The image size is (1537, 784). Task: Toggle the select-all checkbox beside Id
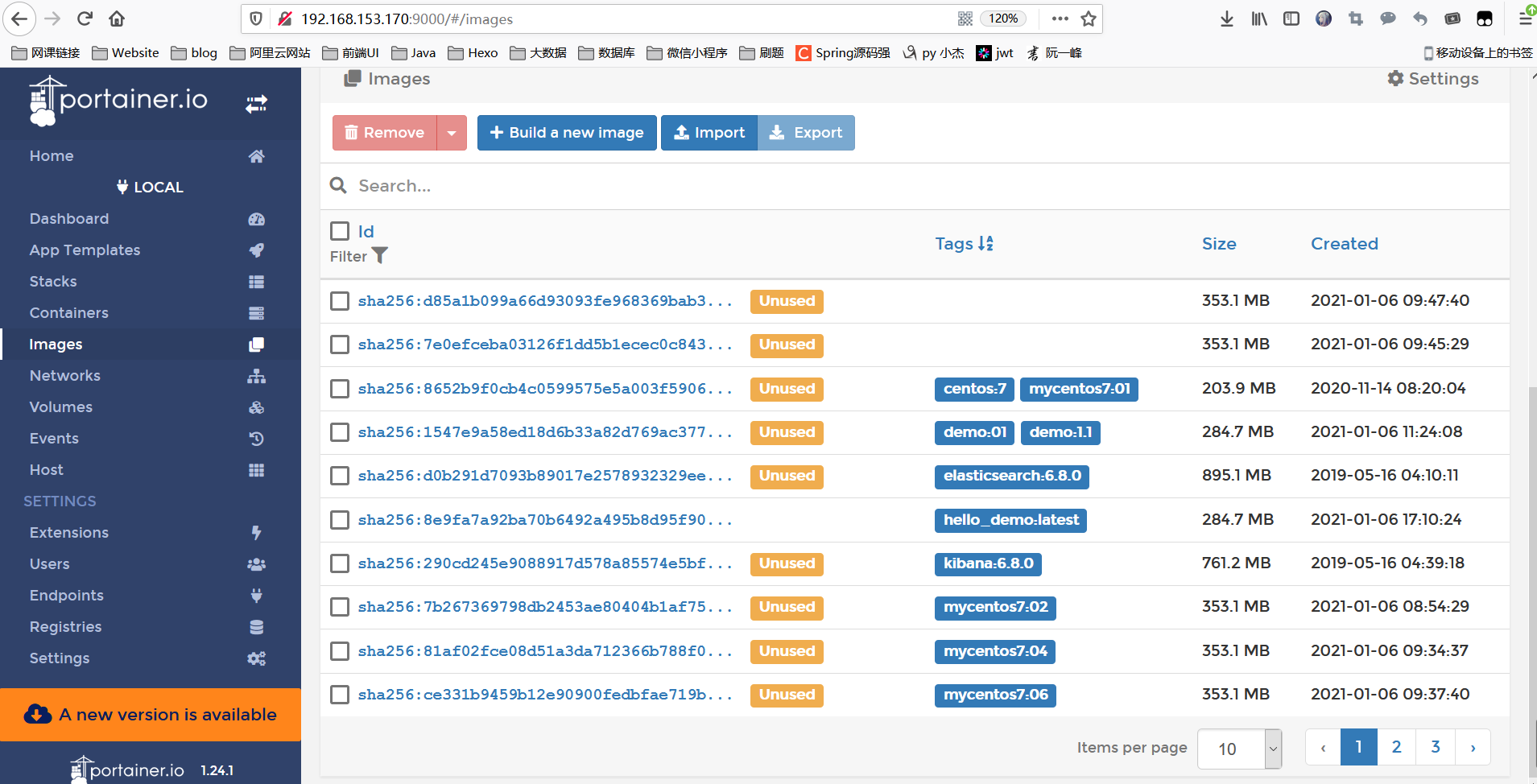point(340,232)
